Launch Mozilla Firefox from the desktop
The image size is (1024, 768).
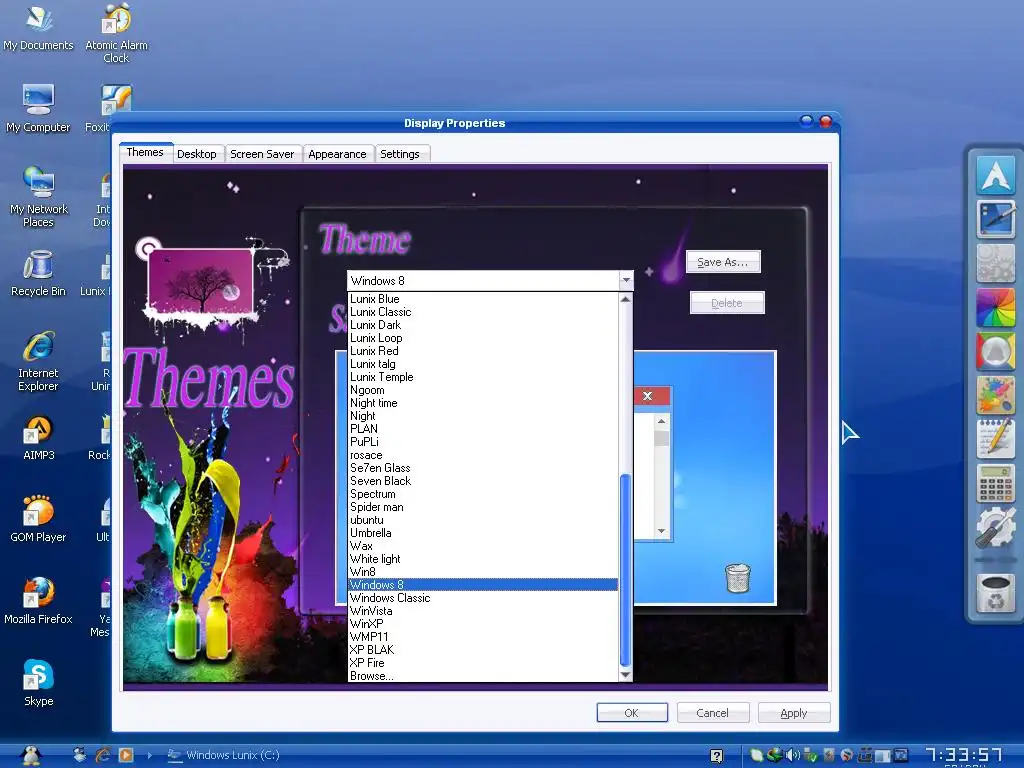[38, 601]
